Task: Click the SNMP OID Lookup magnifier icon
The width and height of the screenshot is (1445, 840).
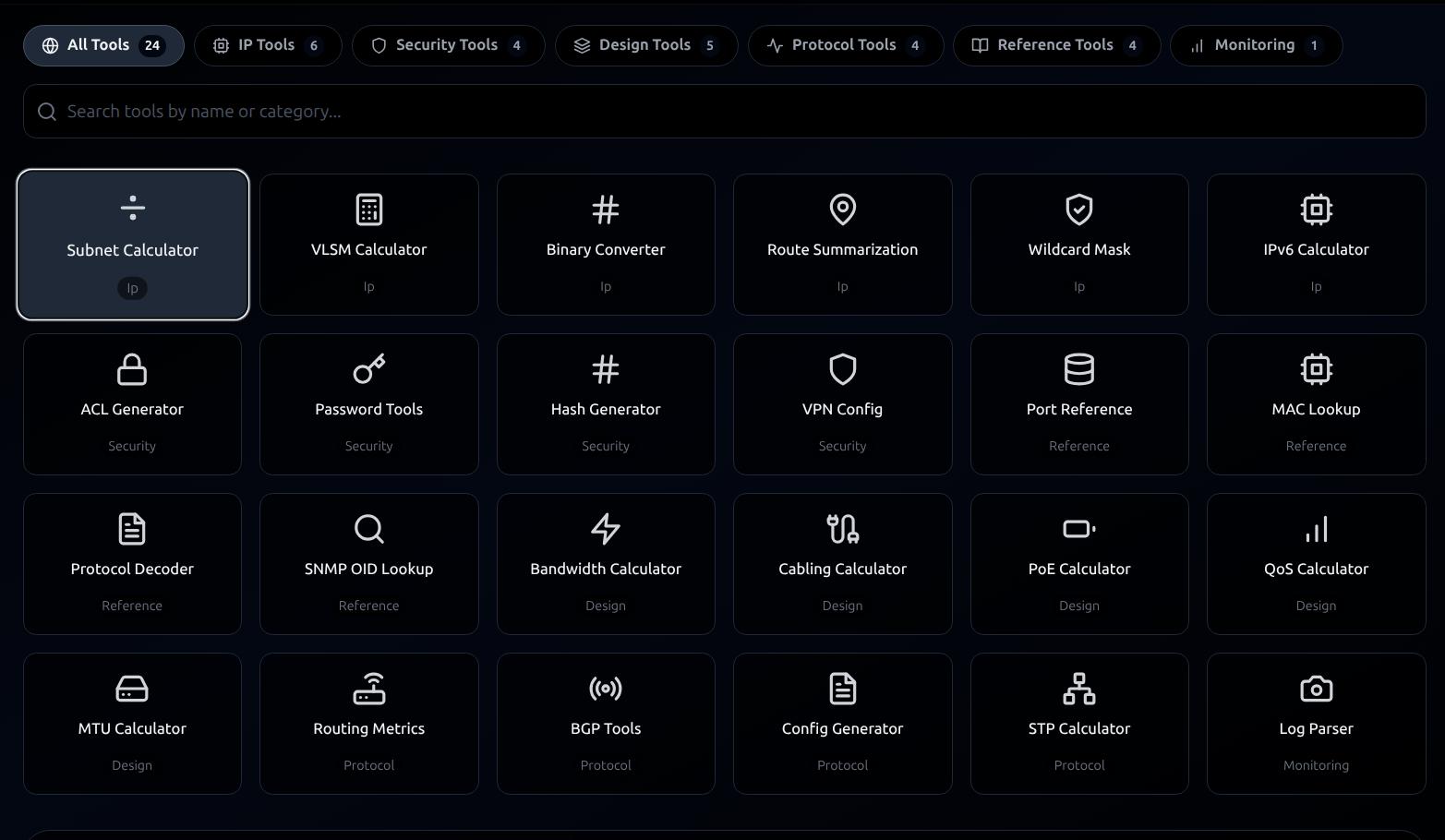Action: (x=368, y=529)
